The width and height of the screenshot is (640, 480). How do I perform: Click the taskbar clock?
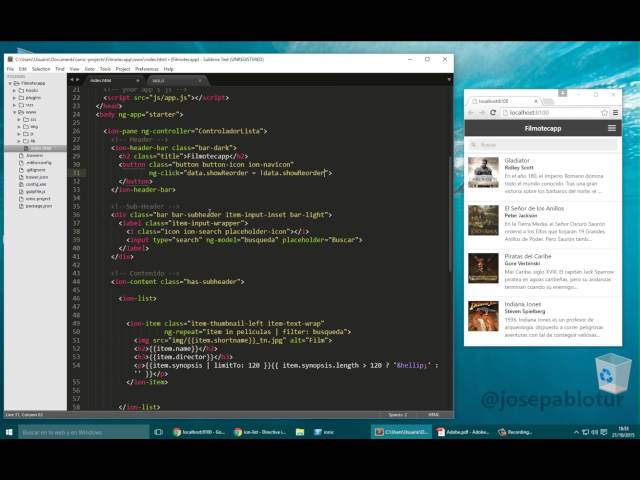pos(623,432)
